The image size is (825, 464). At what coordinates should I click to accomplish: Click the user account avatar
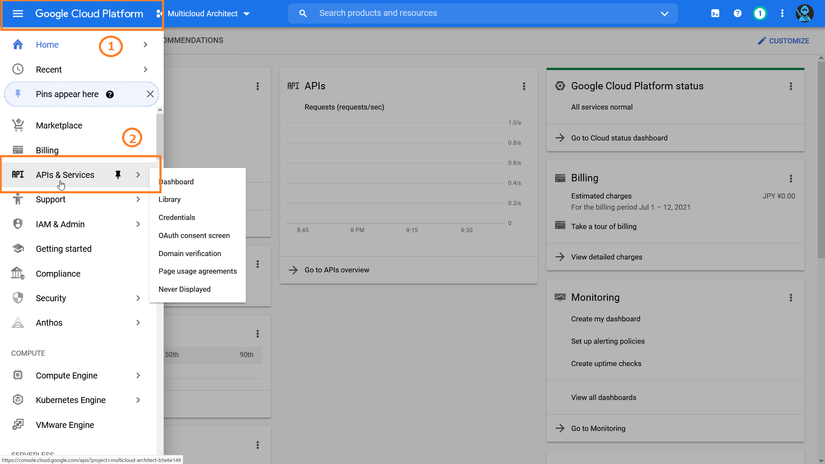(x=805, y=14)
